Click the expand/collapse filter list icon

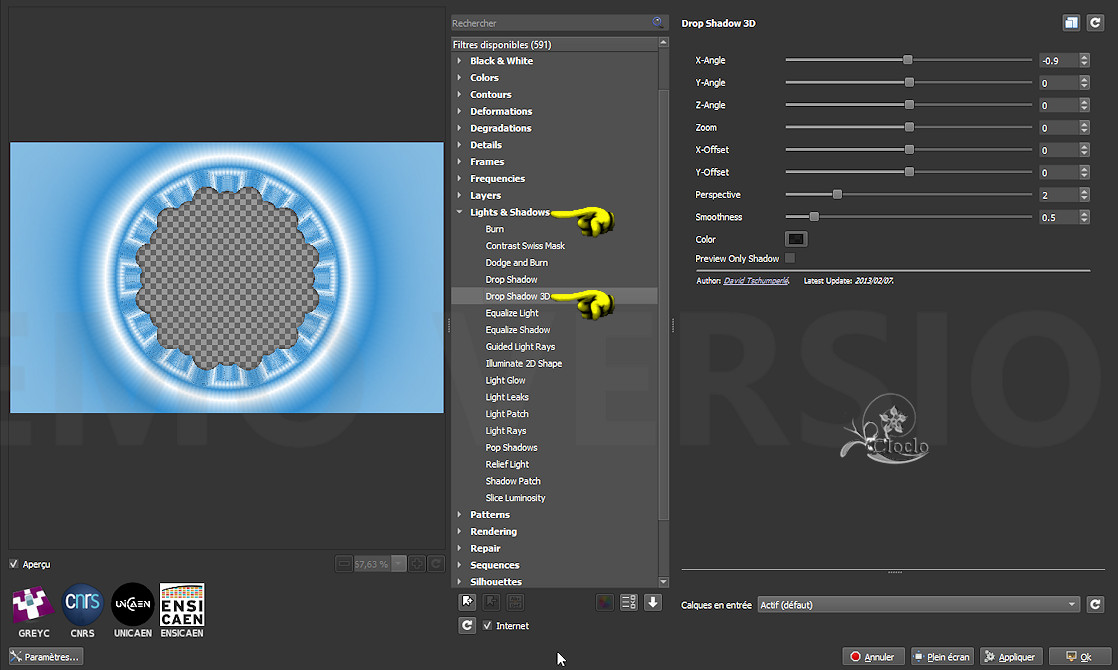[x=629, y=602]
